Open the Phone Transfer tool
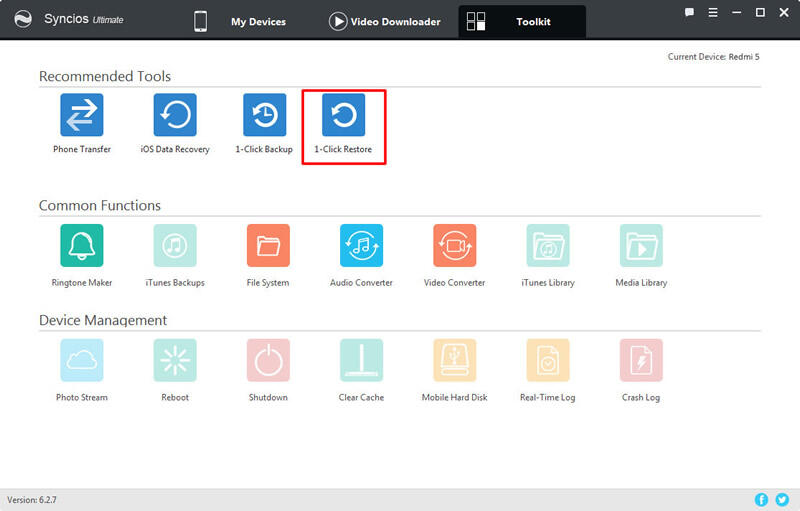Image resolution: width=800 pixels, height=511 pixels. click(x=82, y=116)
